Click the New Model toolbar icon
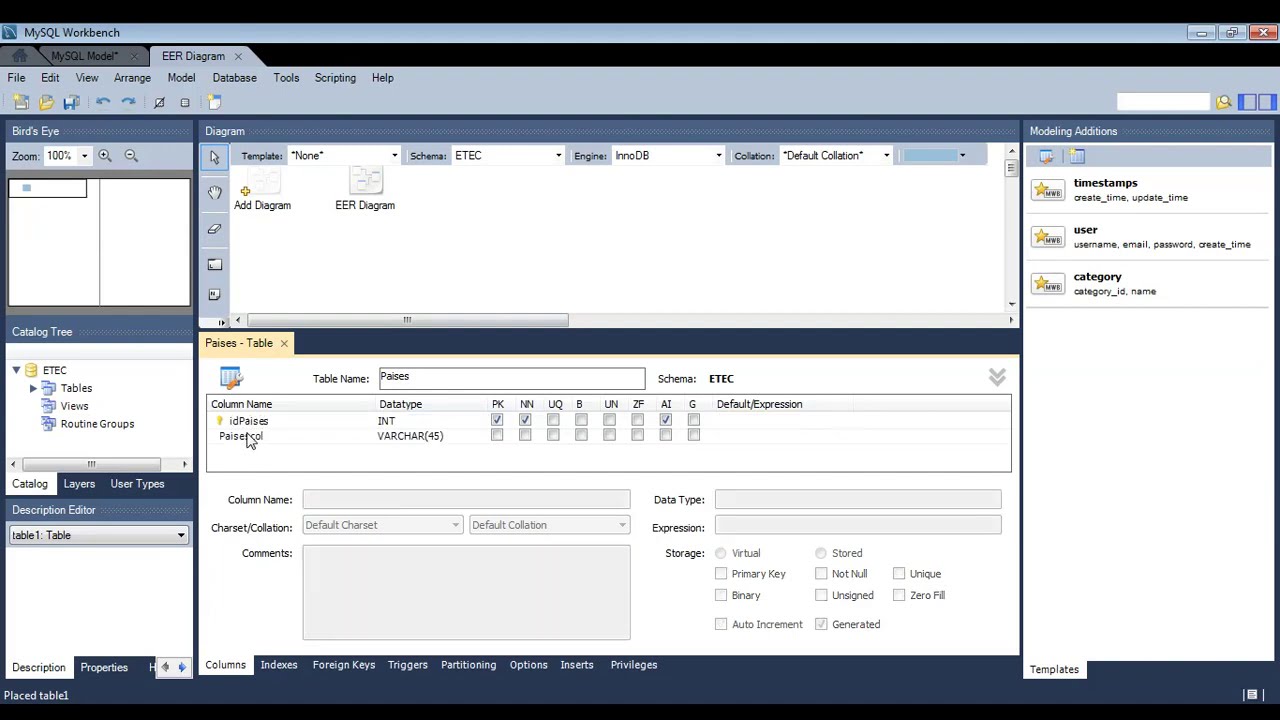This screenshot has height=720, width=1280. tap(21, 102)
